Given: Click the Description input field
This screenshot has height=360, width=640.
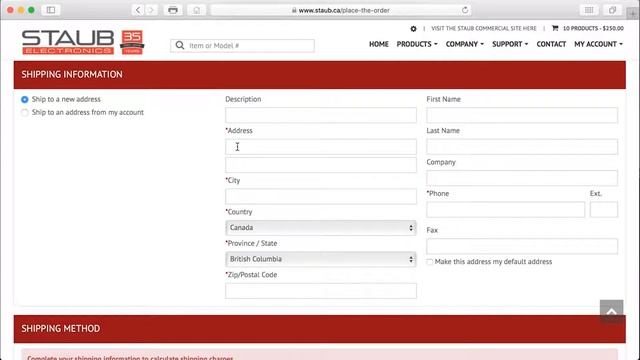Looking at the screenshot, I should click(321, 115).
